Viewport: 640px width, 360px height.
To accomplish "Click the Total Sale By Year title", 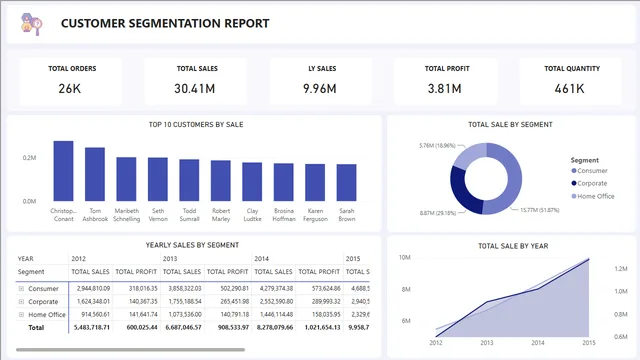I will coord(513,246).
